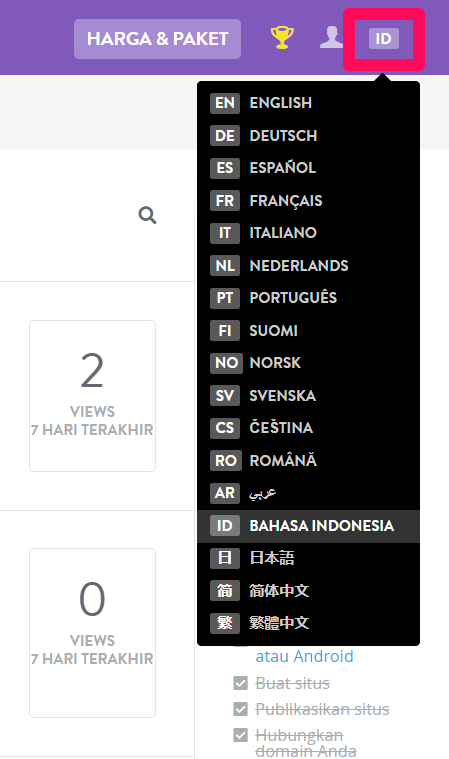Open the 2 views last 7 days card
449x759 pixels.
tap(92, 395)
